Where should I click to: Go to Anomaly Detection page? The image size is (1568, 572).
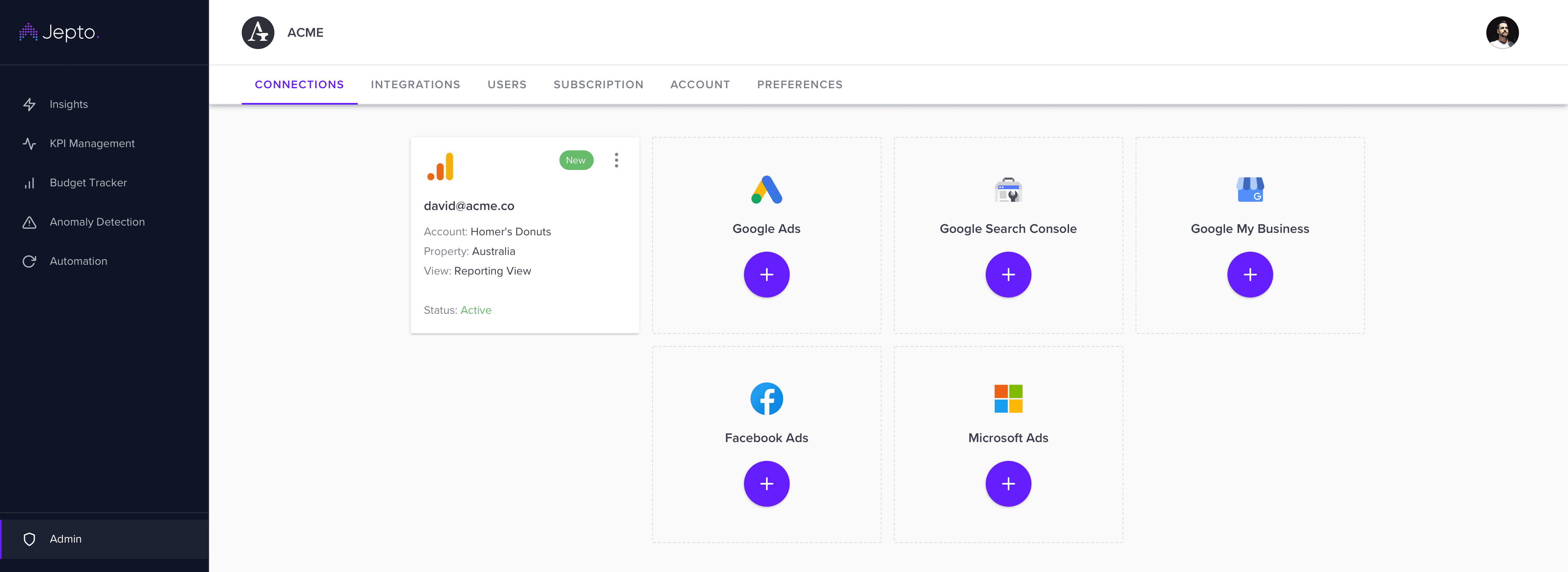pos(104,222)
